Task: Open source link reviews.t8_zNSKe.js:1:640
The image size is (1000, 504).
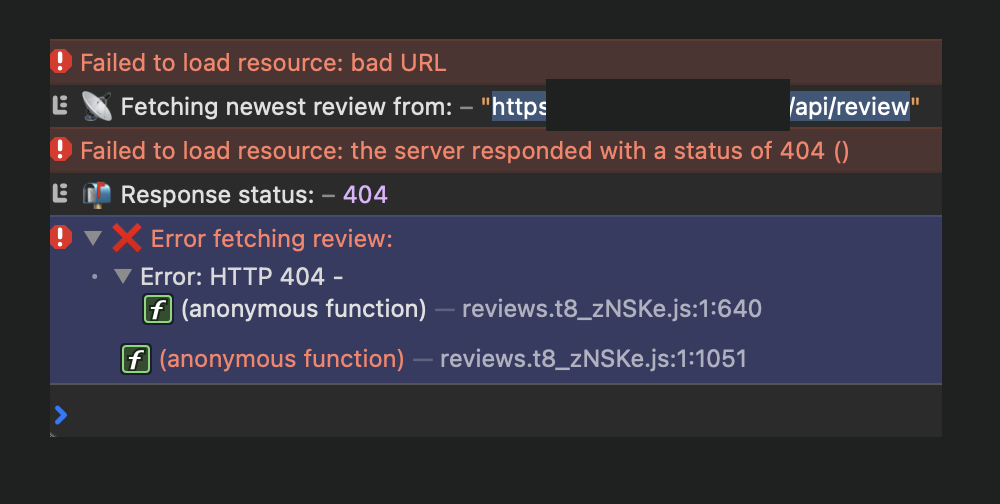Action: (611, 309)
